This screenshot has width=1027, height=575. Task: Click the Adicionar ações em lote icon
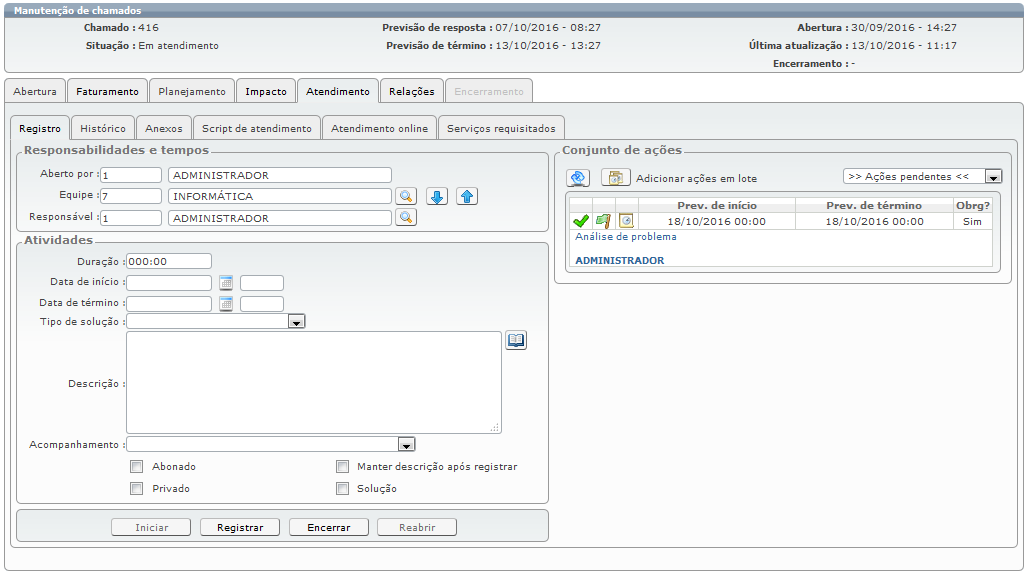tap(616, 178)
